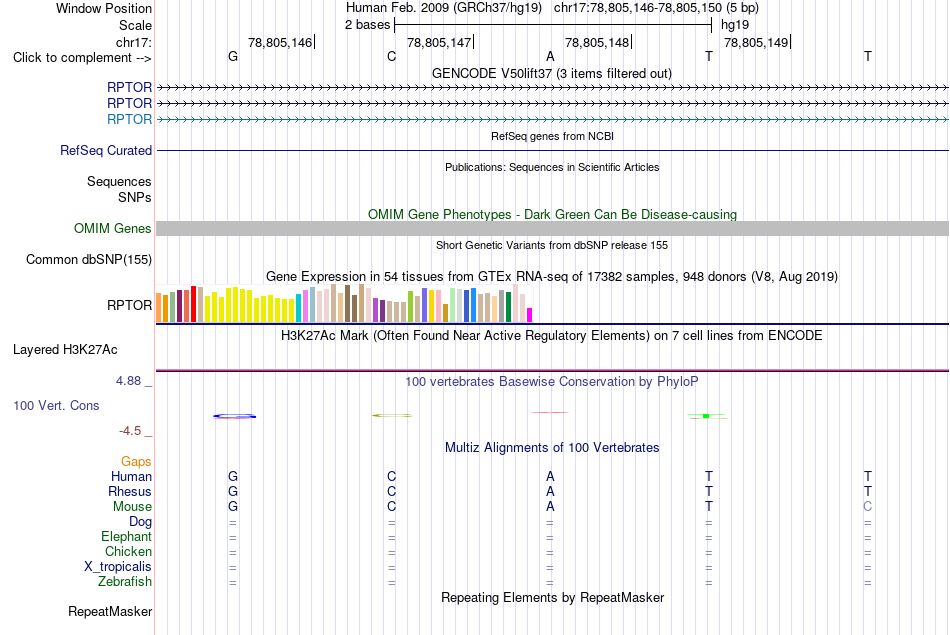The width and height of the screenshot is (950, 635).
Task: Click the GTEx 'Gene Expression in 54 tissues' title
Action: pyautogui.click(x=552, y=276)
